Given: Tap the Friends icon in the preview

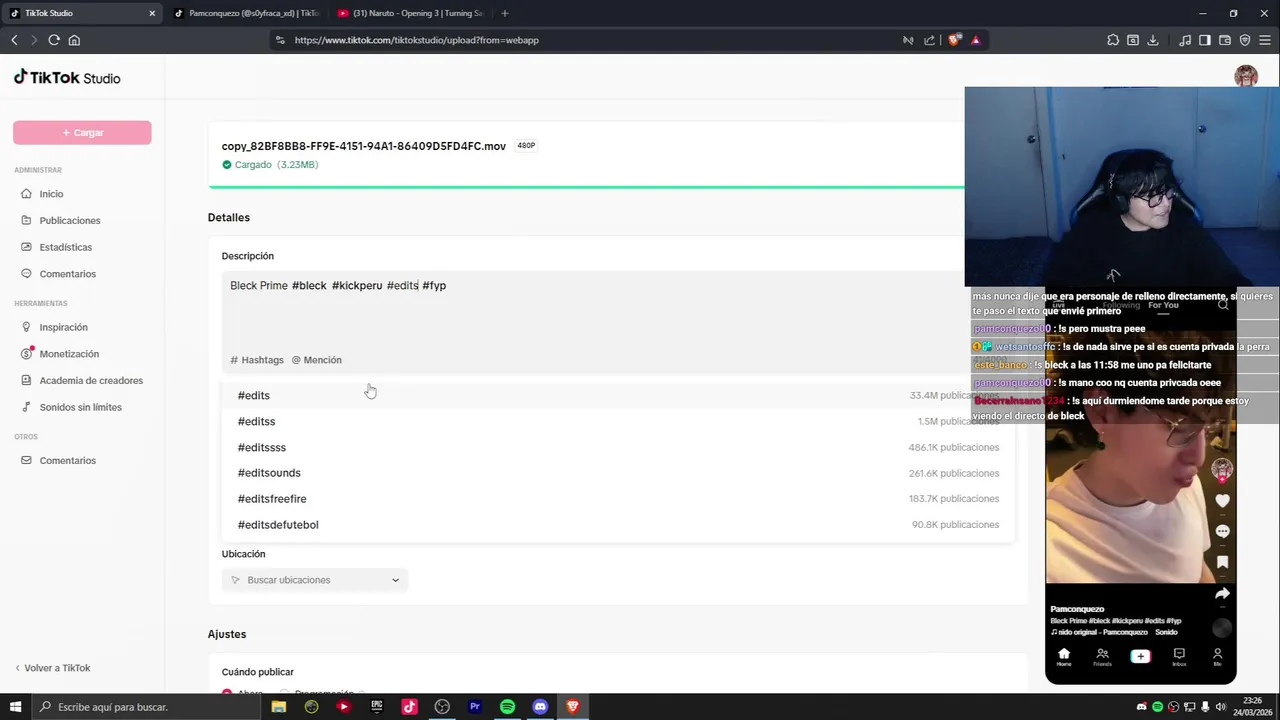Looking at the screenshot, I should coord(1102,657).
